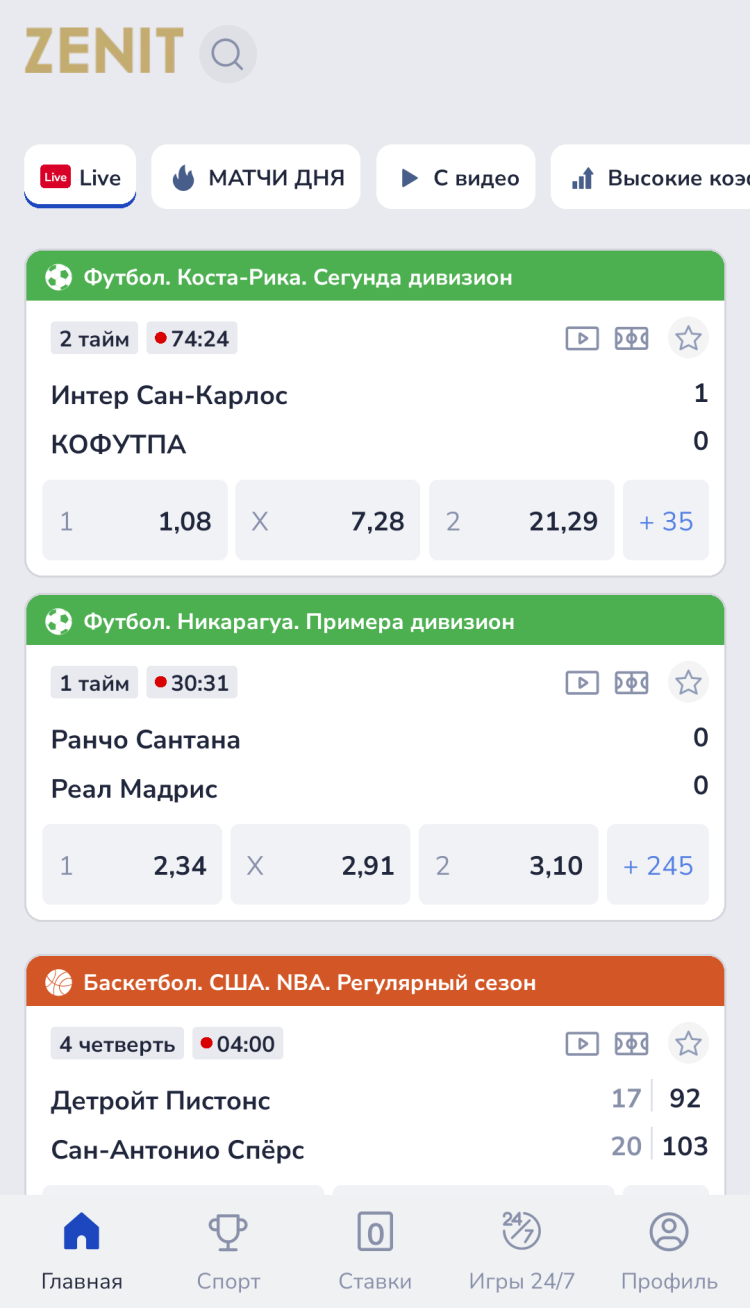Open the Спорт bottom navigation tab
The height and width of the screenshot is (1308, 750).
tap(228, 1251)
